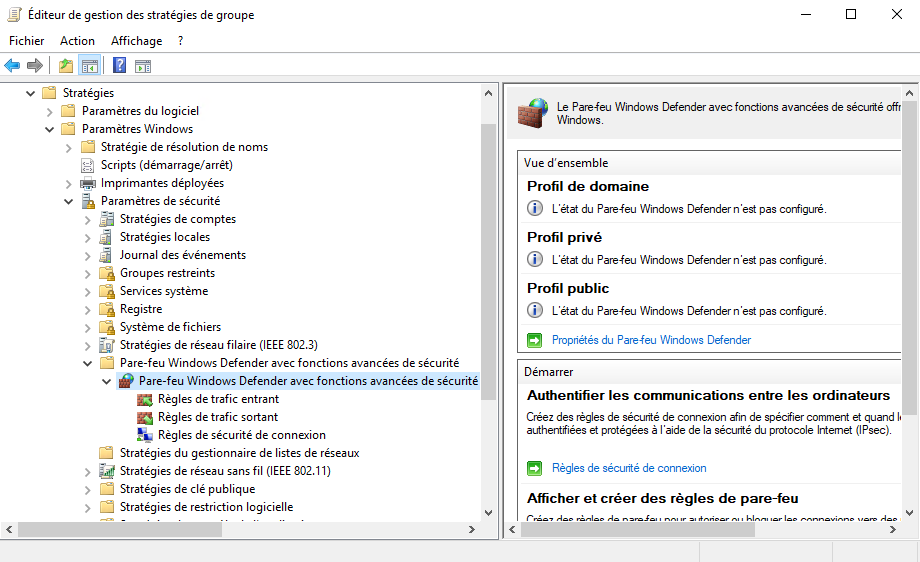Expand the Stratégies de restriction logicielle node
920x562 pixels.
(x=87, y=507)
